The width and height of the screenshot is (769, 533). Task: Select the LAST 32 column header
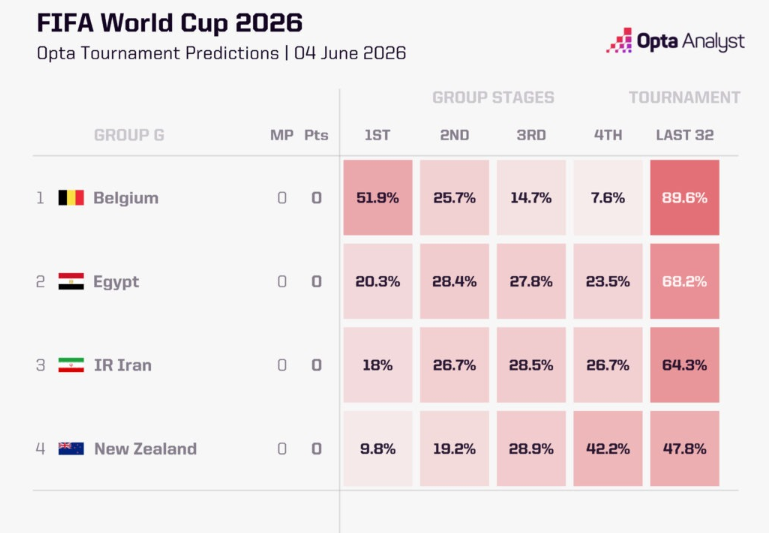click(x=685, y=135)
